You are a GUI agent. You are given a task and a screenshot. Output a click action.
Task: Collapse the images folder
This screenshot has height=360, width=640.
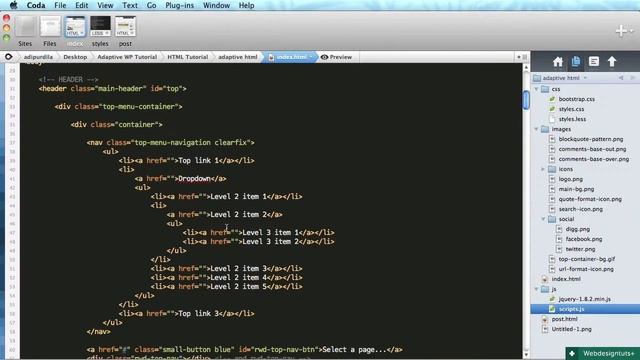pos(536,129)
